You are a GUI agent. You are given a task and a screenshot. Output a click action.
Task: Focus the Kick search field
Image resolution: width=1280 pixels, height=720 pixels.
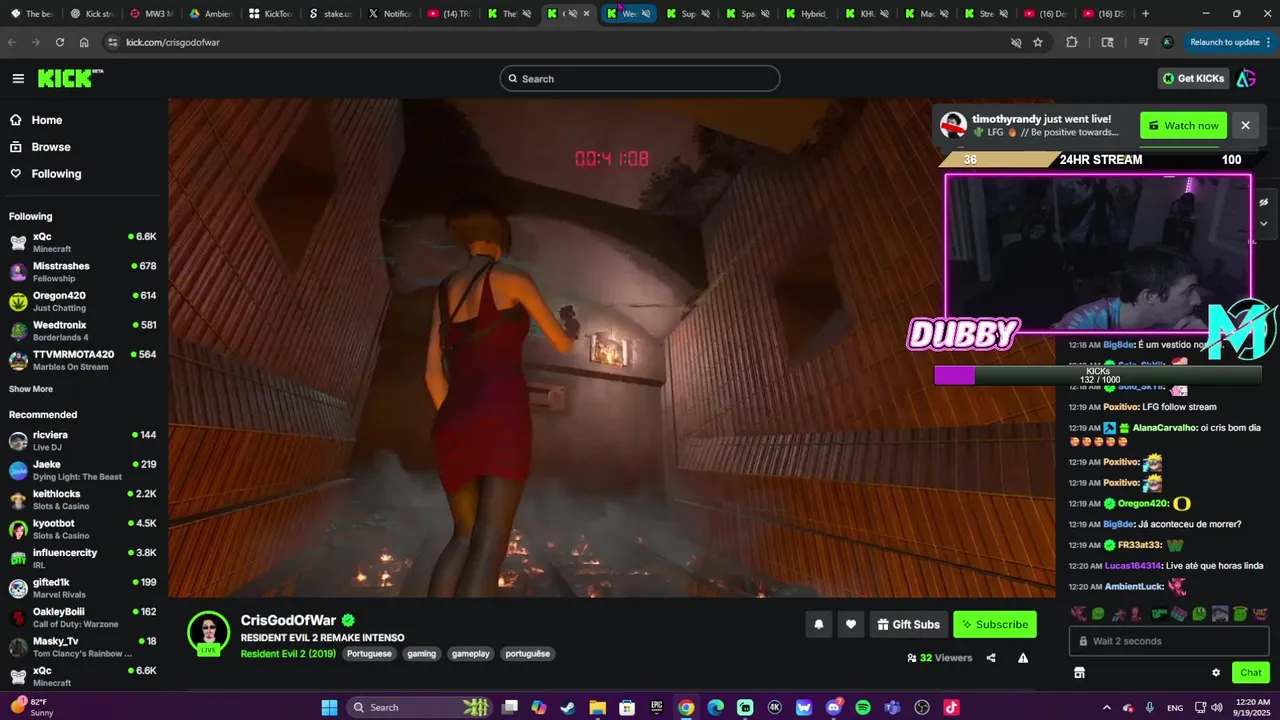(x=640, y=78)
